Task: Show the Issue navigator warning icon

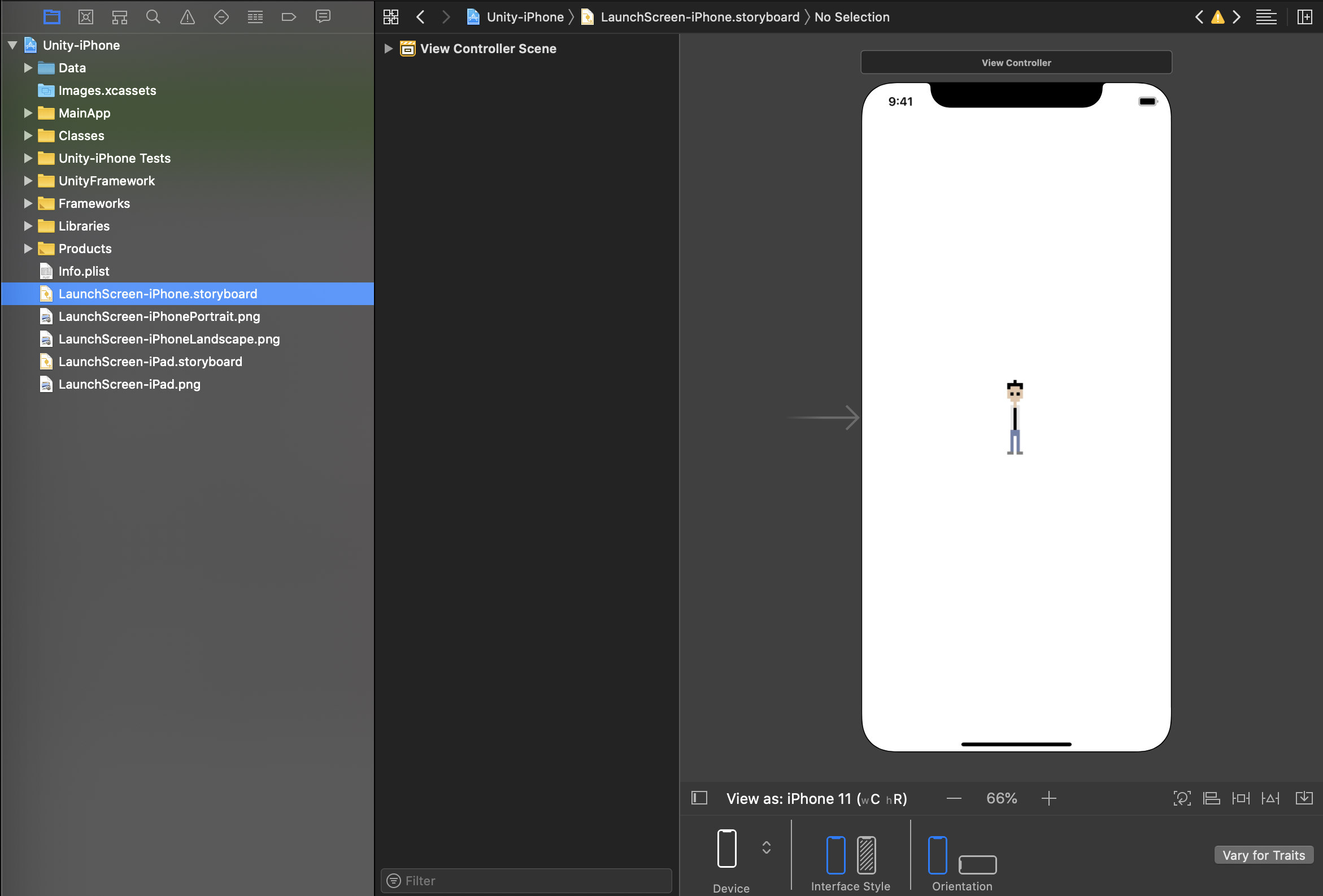Action: (188, 17)
